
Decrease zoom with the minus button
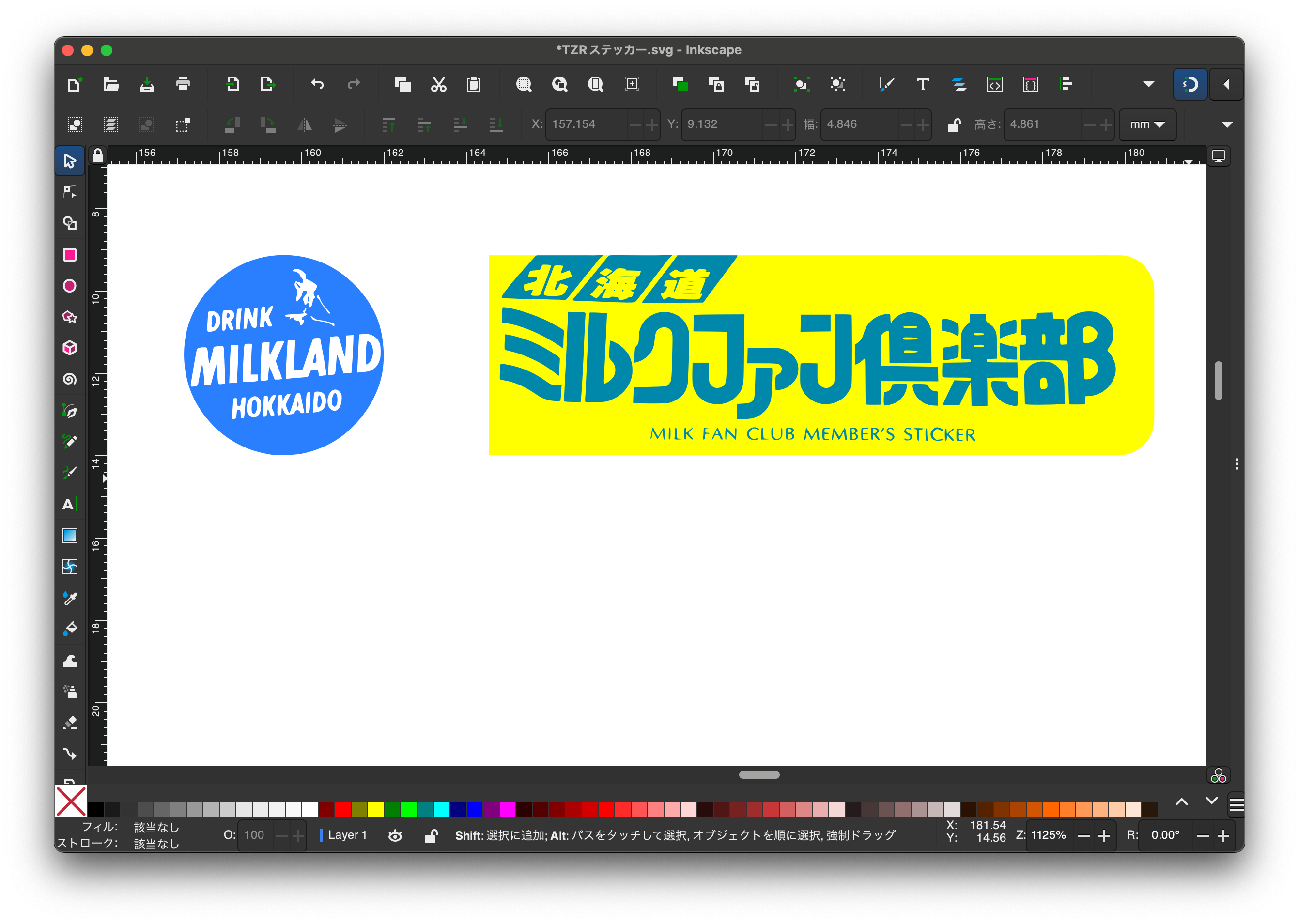pos(1084,836)
